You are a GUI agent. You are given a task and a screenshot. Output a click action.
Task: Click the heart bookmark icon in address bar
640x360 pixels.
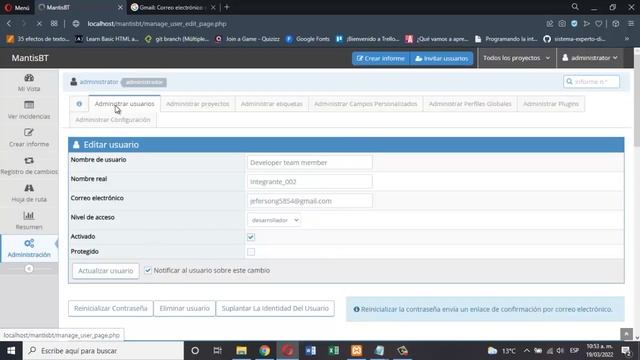click(599, 24)
